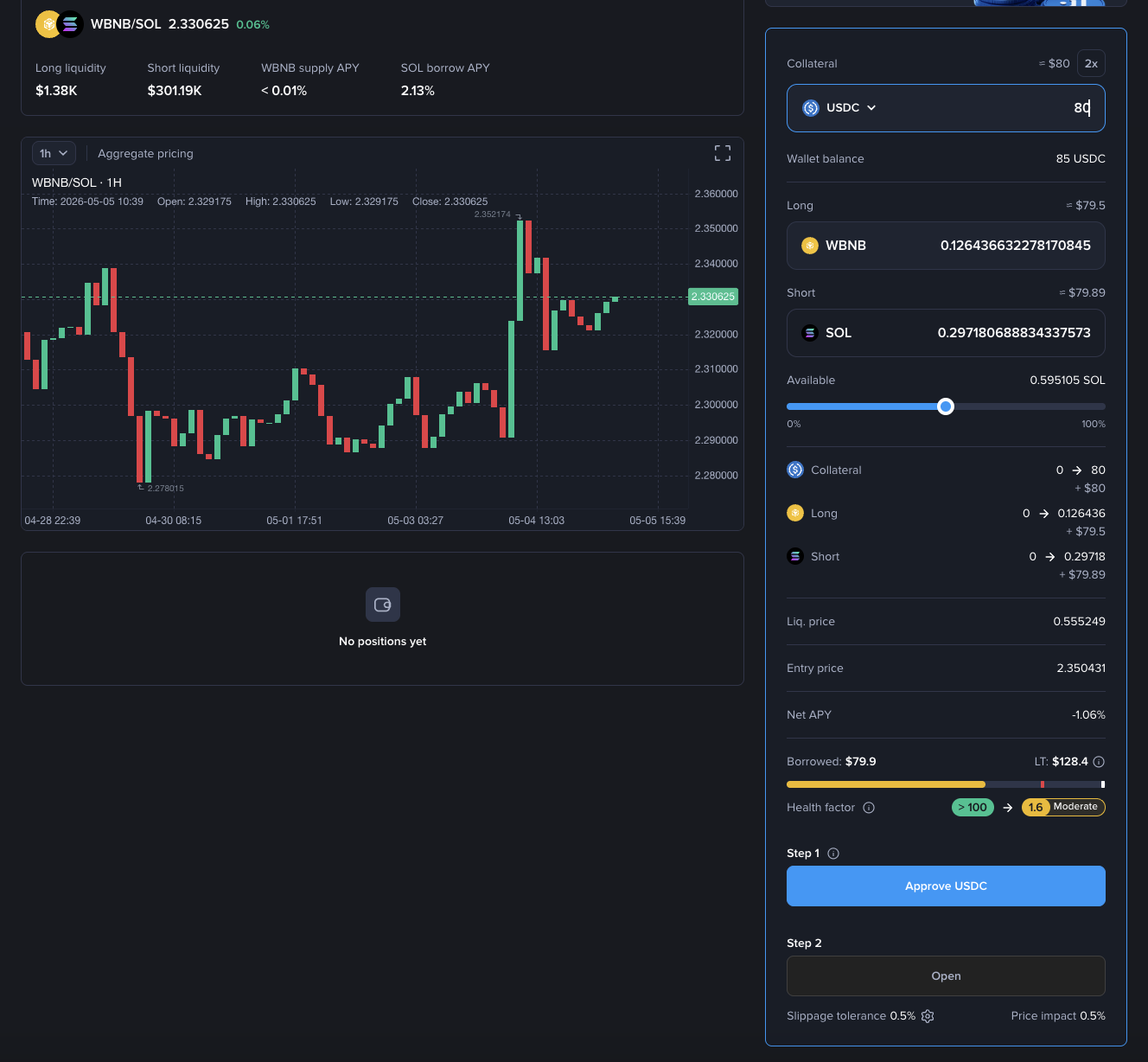
Task: Click the Long liquidity $1.38K value
Action: [x=56, y=91]
